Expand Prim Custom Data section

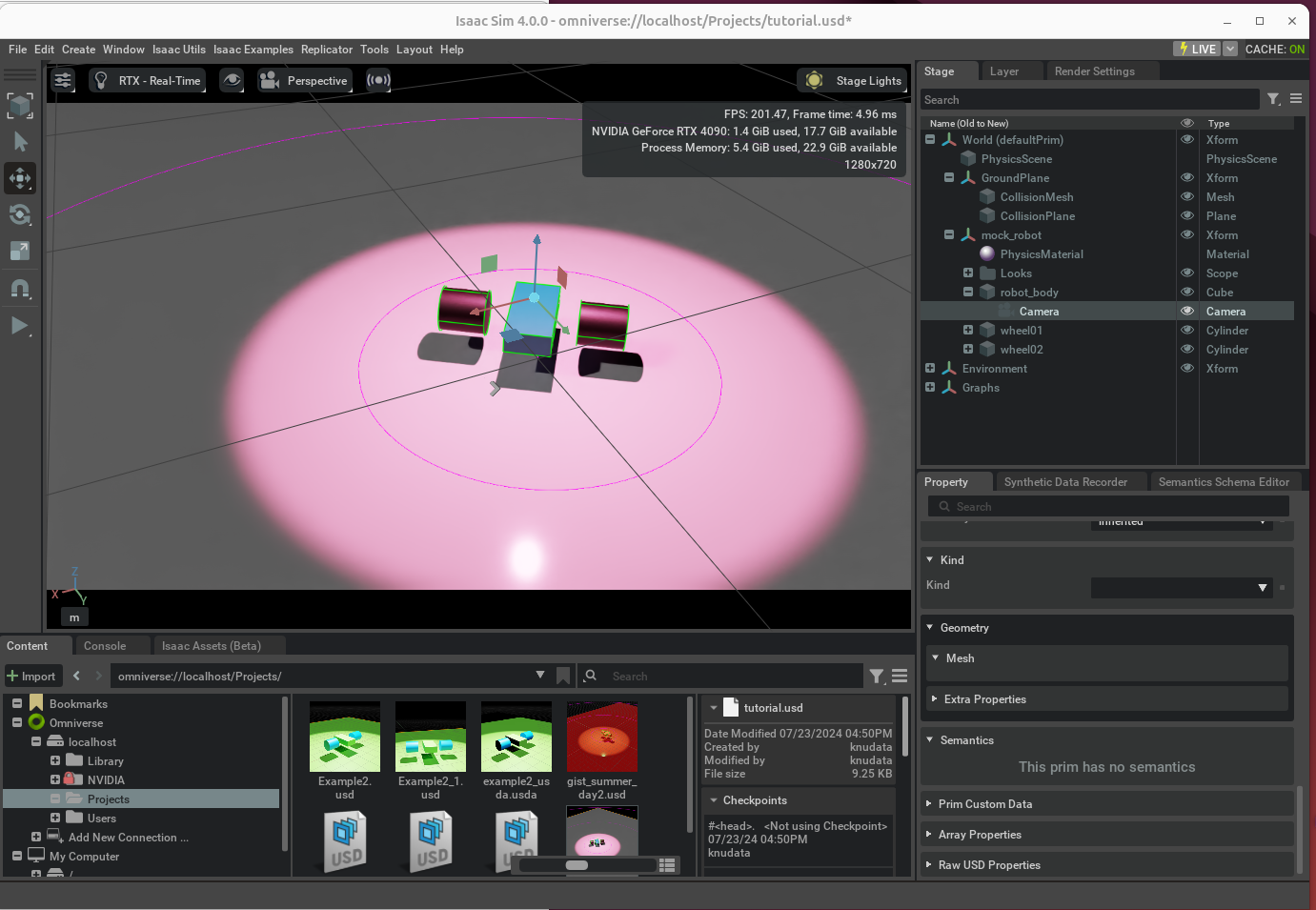pos(1105,804)
